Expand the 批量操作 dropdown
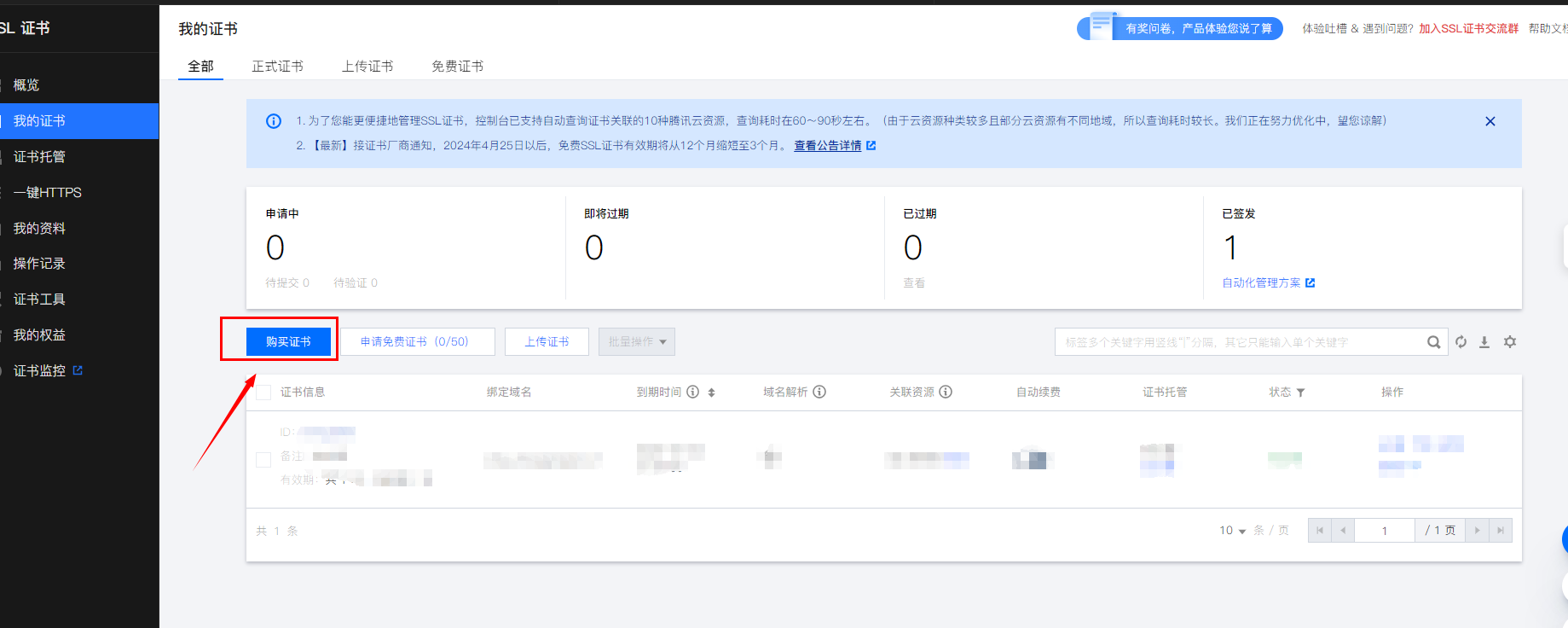Viewport: 1568px width, 628px height. coord(637,342)
